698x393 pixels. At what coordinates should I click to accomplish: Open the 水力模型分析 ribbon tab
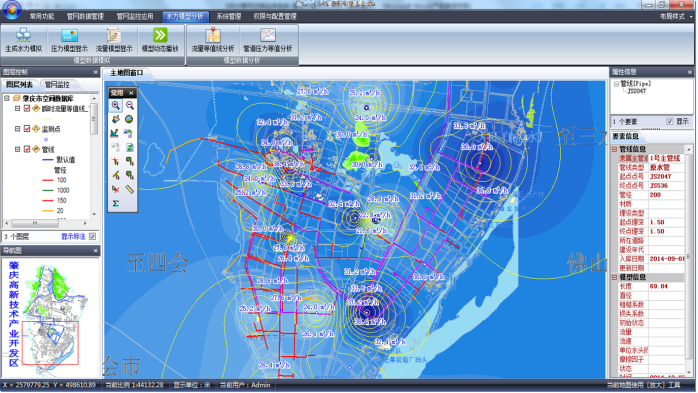pyautogui.click(x=185, y=16)
